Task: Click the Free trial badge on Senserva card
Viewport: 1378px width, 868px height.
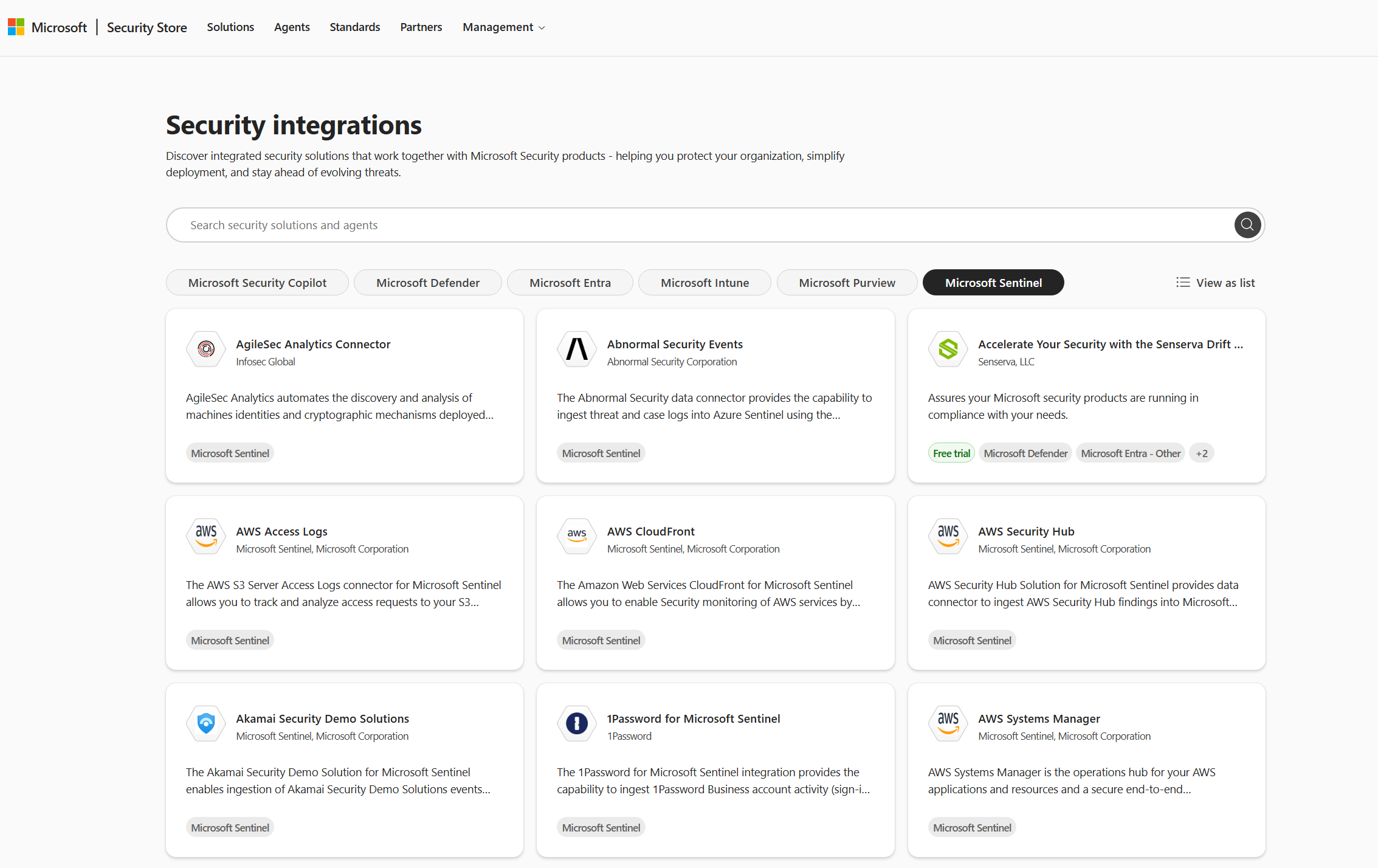Action: coord(951,452)
